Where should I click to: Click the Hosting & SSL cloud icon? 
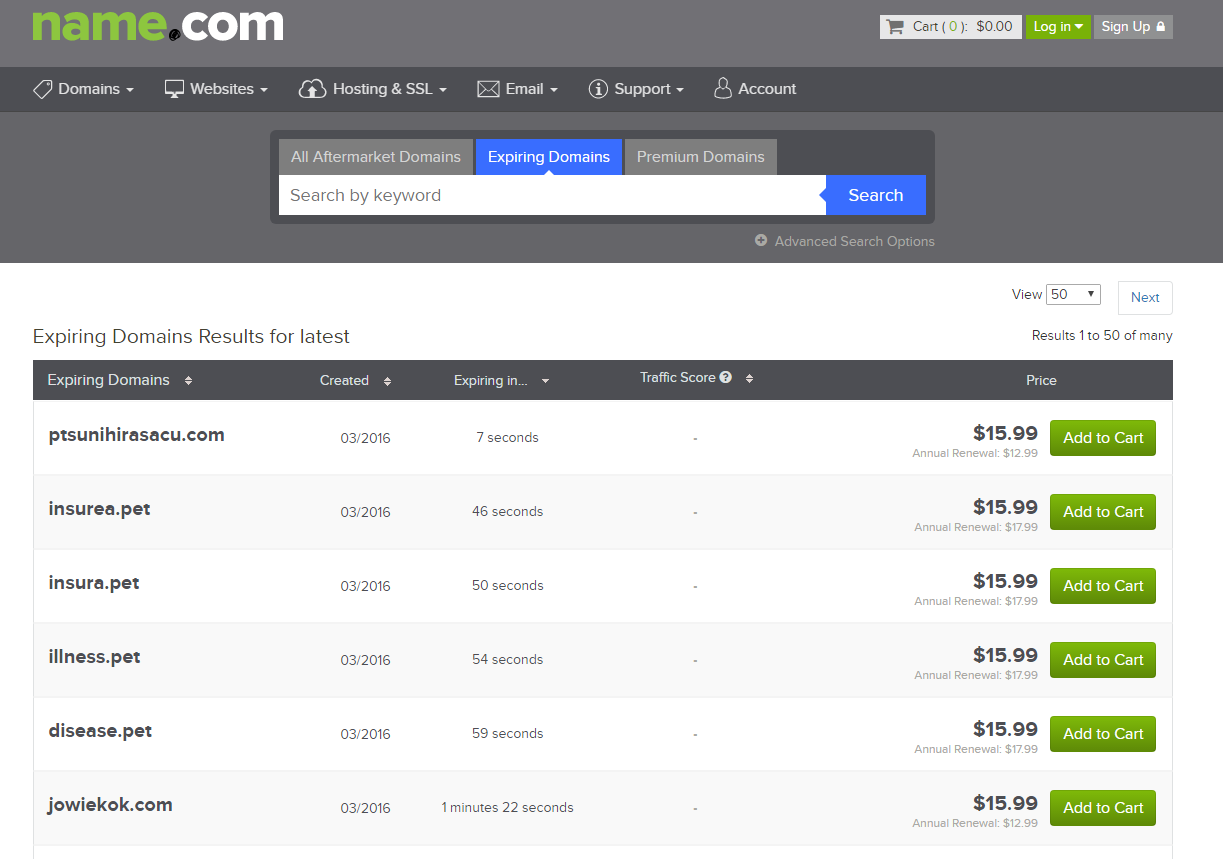point(313,89)
